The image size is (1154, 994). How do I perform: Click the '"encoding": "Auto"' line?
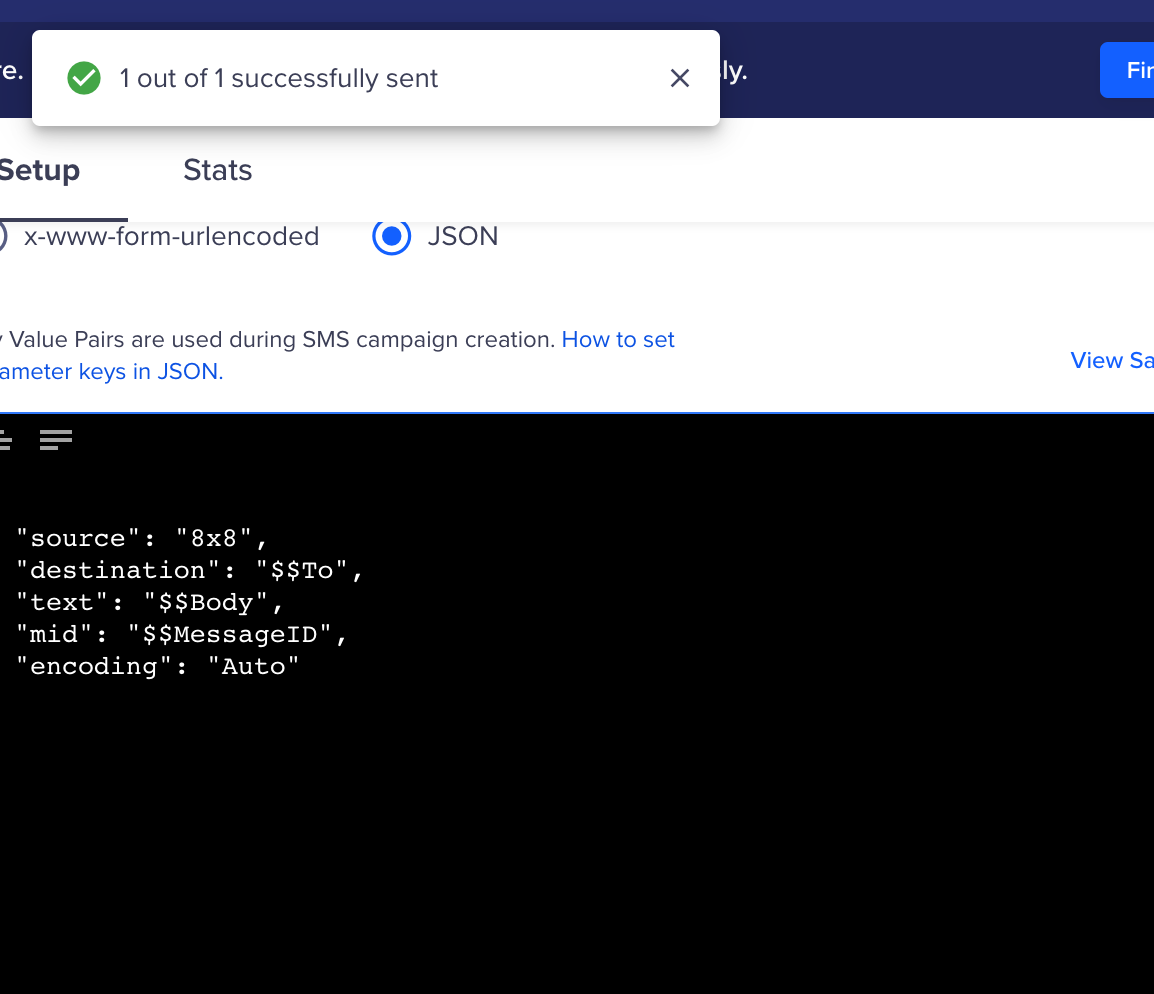155,666
